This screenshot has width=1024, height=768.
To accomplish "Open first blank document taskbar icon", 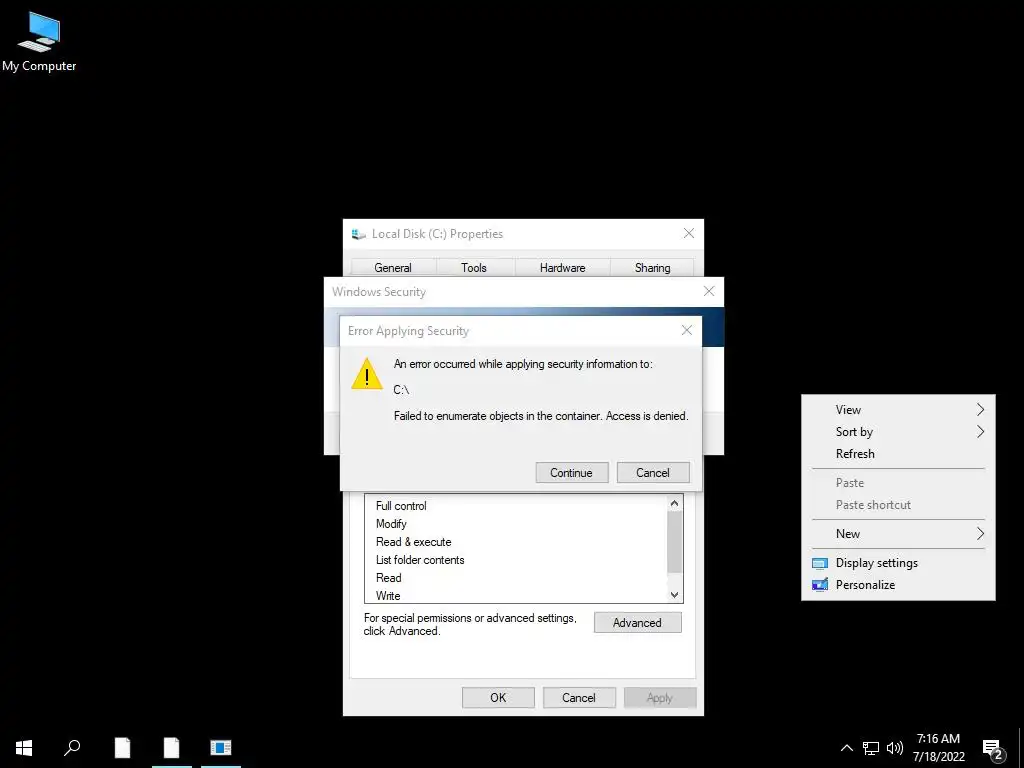I will [x=122, y=747].
